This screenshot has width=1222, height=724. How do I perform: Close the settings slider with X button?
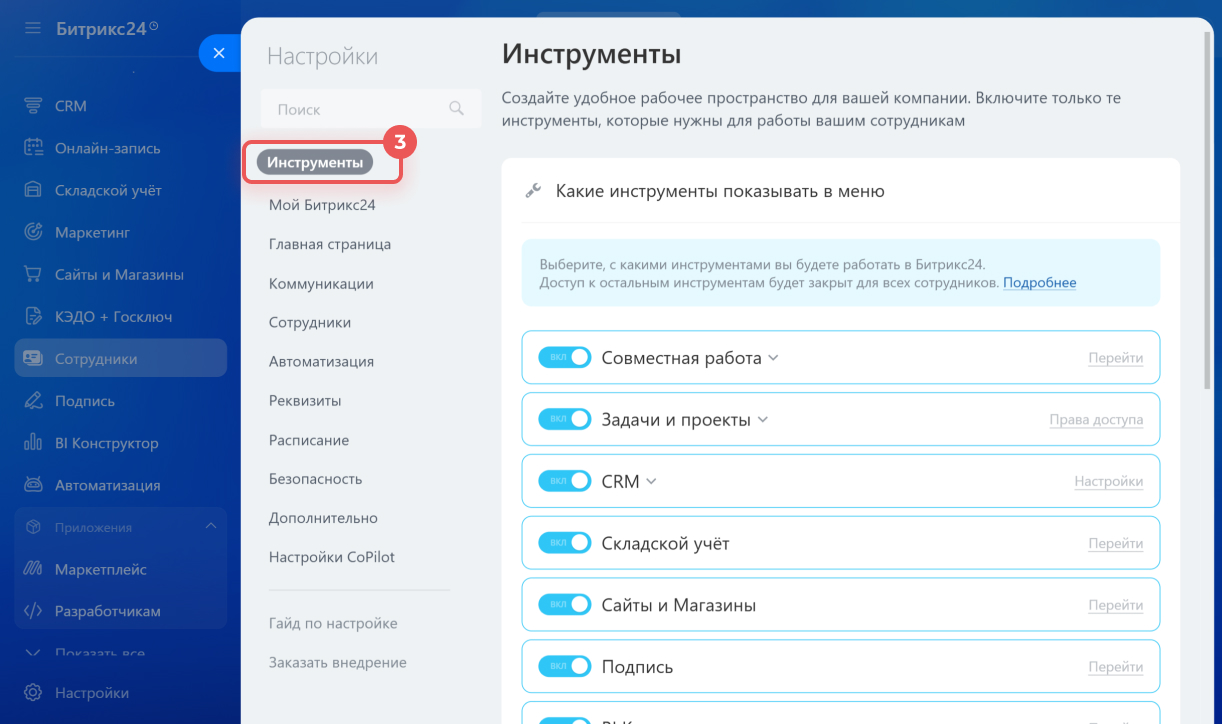[x=219, y=53]
